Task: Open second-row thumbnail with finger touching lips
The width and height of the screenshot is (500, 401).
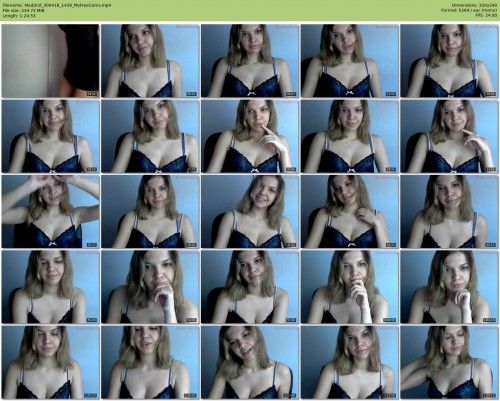Action: pos(250,136)
